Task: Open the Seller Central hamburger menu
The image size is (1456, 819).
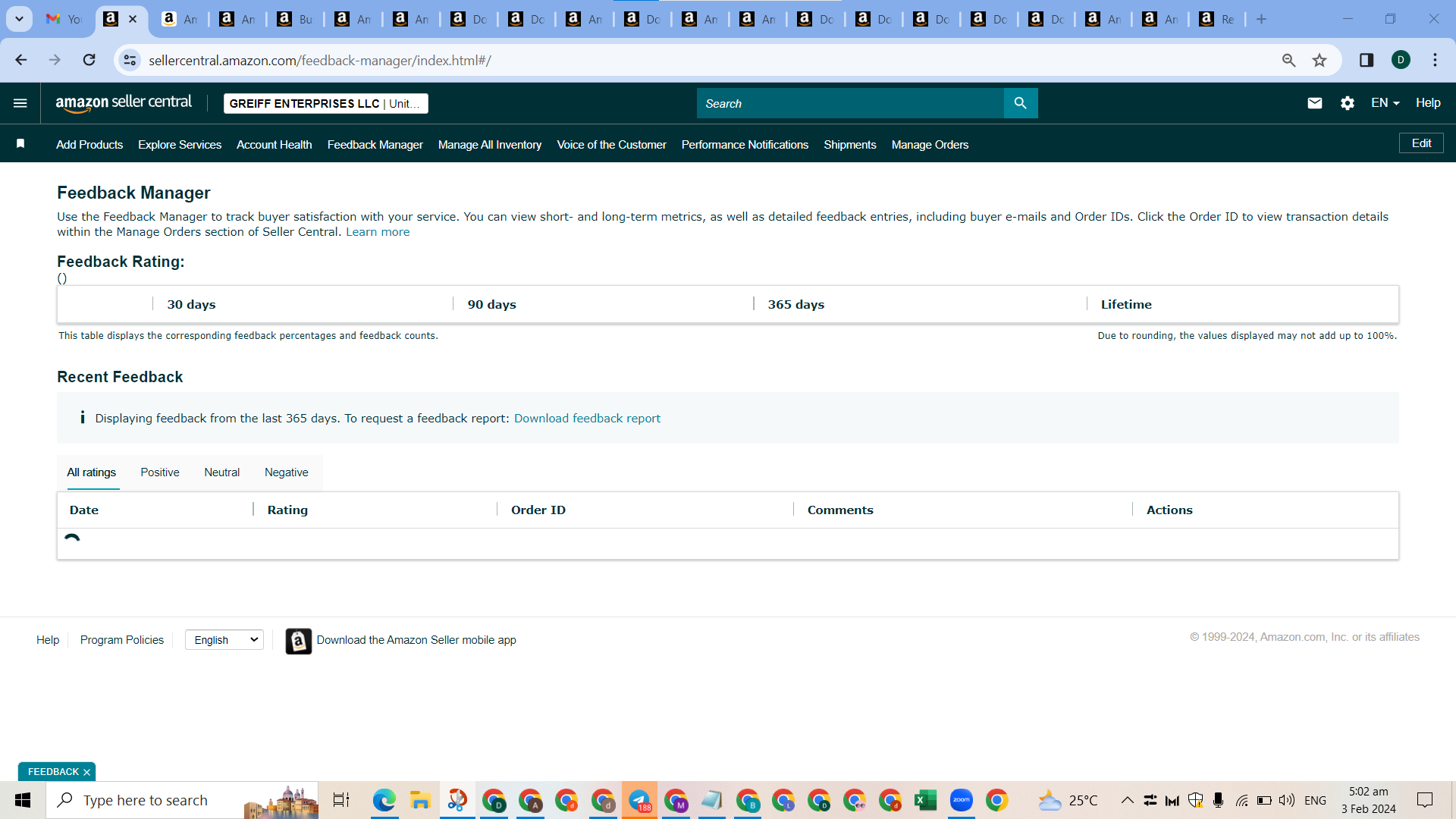Action: point(20,103)
